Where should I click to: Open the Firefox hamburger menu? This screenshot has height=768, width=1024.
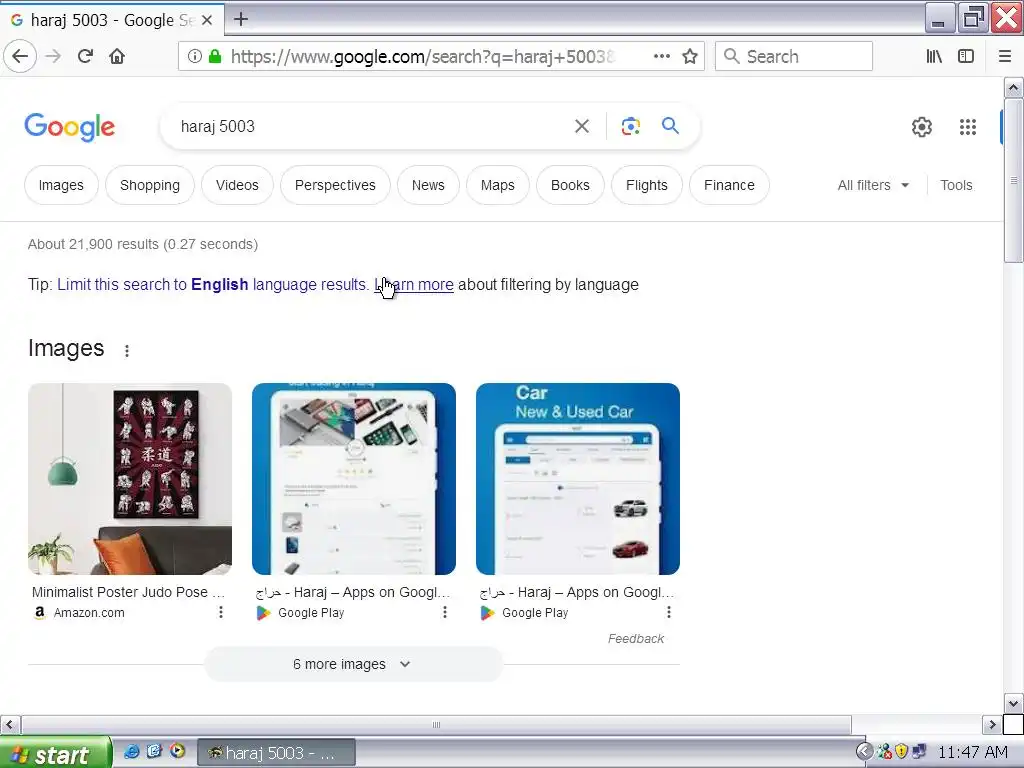tap(1004, 56)
